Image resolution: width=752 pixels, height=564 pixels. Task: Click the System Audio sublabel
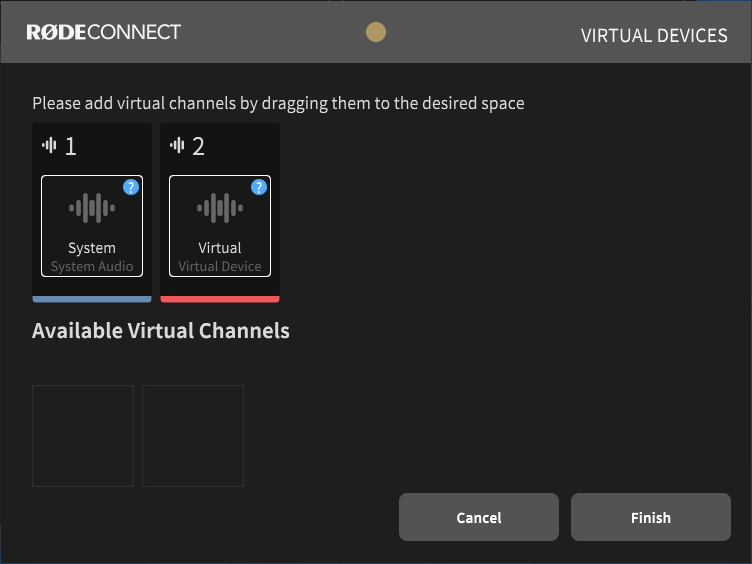tap(92, 267)
